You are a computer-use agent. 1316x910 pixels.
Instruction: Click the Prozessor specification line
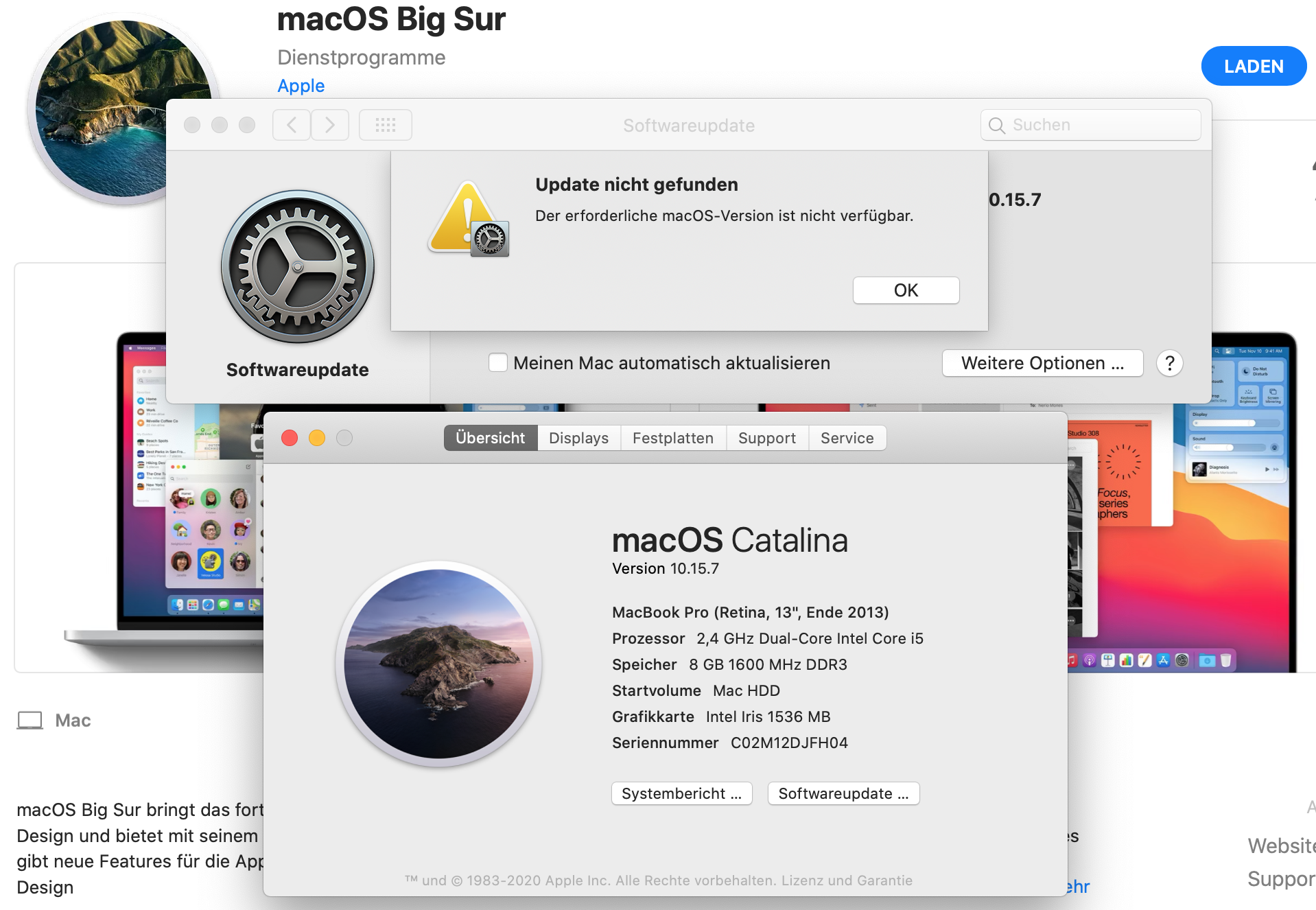pos(768,638)
